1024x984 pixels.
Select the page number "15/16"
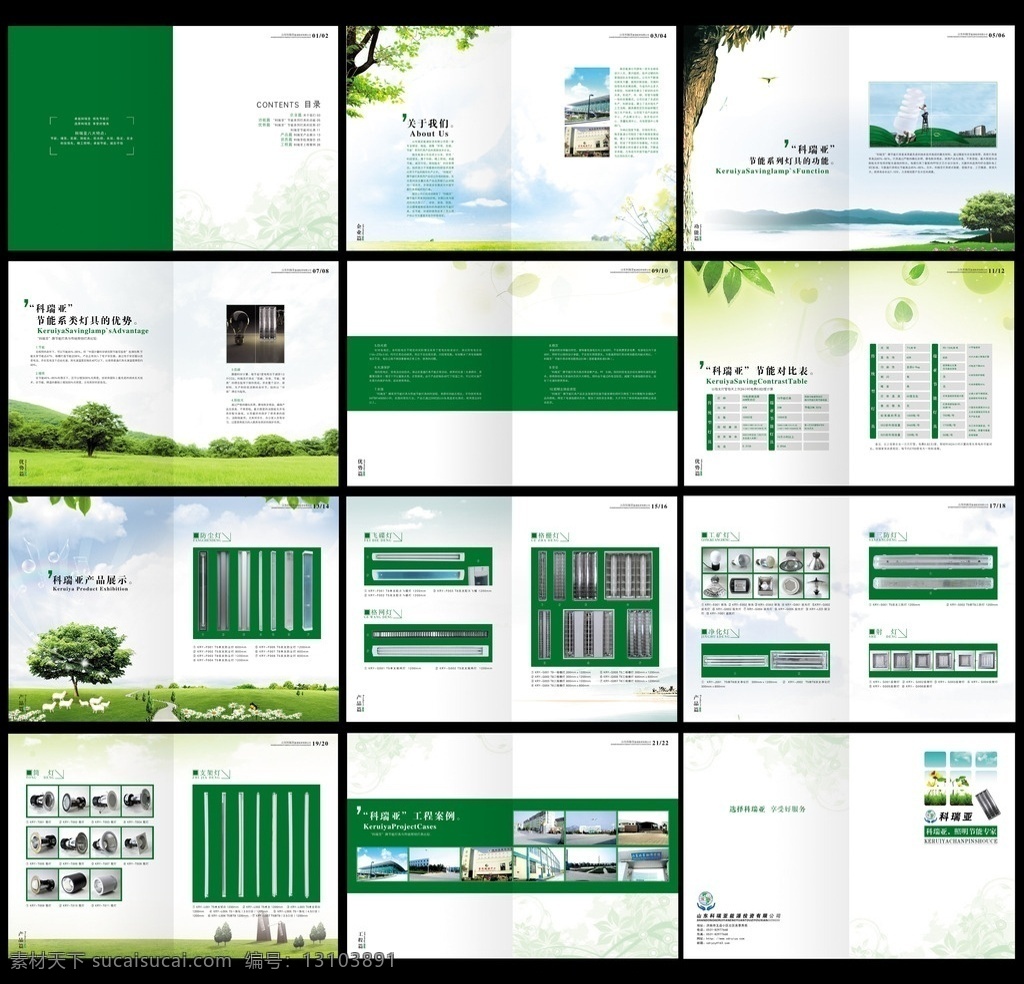[x=660, y=507]
